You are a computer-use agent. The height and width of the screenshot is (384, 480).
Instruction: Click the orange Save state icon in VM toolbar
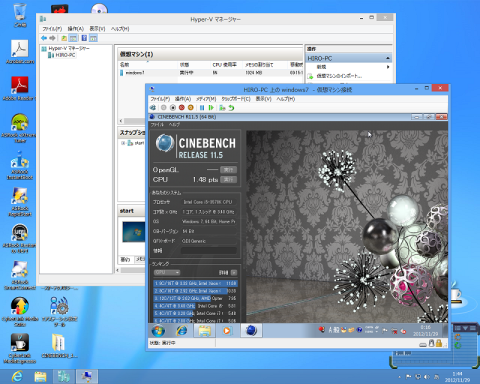(191, 108)
